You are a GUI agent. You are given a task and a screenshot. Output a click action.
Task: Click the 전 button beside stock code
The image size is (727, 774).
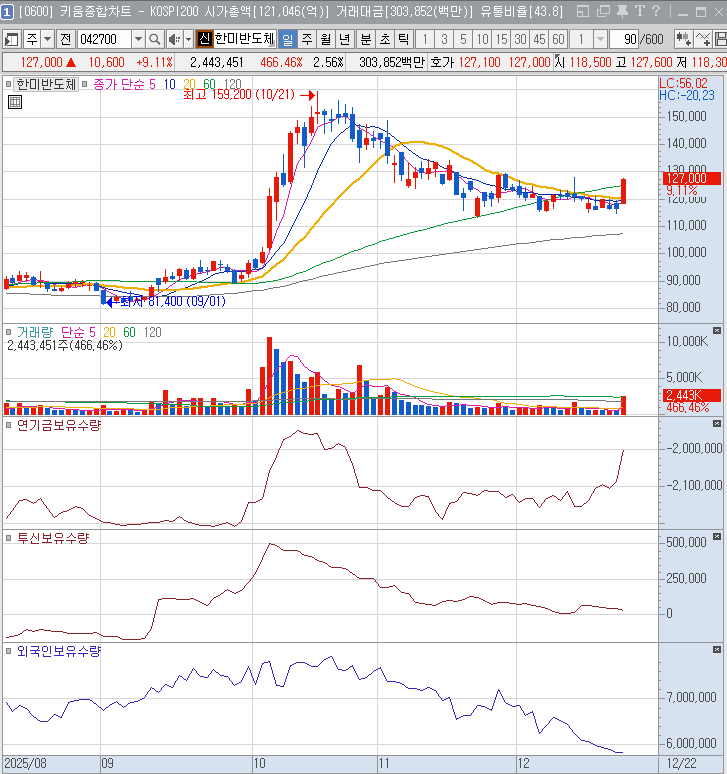65,39
